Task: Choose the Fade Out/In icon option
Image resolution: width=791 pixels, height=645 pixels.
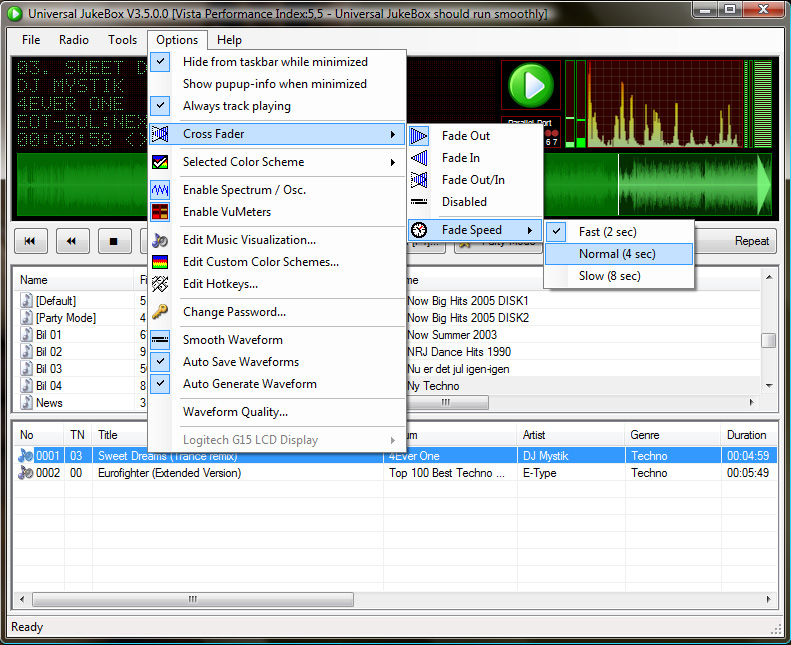Action: coord(419,180)
